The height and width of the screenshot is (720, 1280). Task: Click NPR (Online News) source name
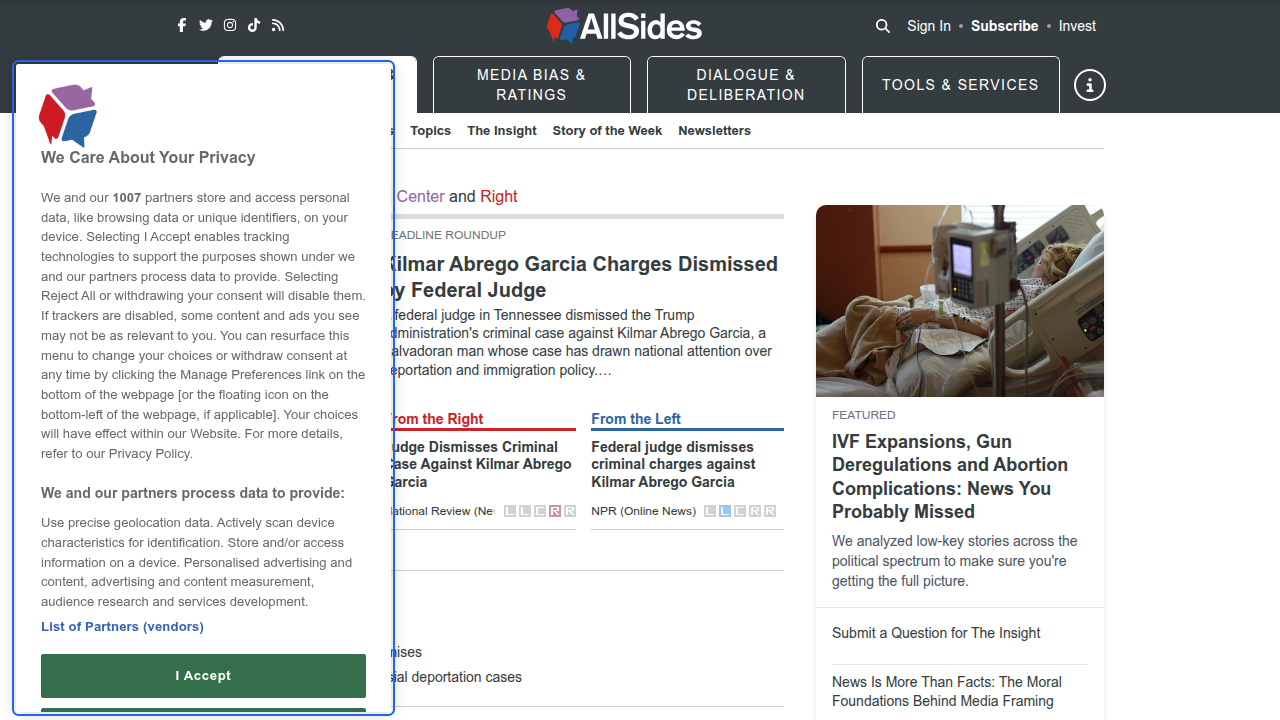tap(643, 511)
